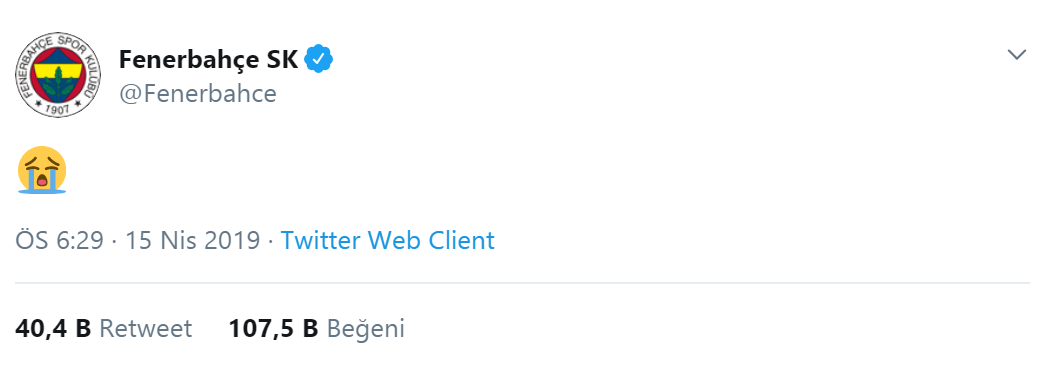
Task: Click the ÖS 6:29 timestamp
Action: coord(59,240)
